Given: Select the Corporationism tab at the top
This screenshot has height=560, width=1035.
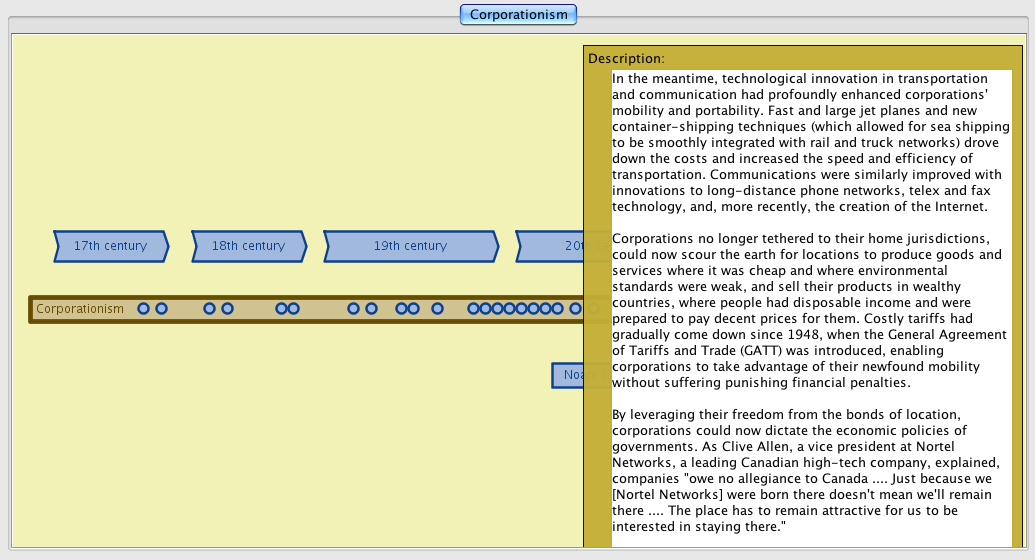Looking at the screenshot, I should 518,14.
